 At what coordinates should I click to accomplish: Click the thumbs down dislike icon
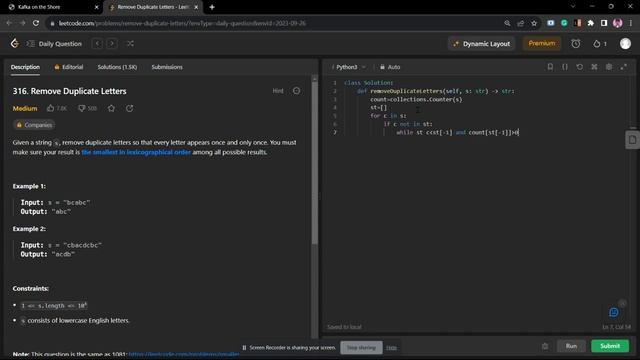82,108
